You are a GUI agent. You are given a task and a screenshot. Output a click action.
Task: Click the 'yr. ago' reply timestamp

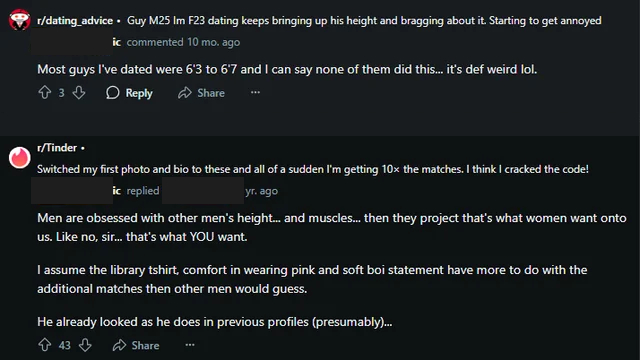262,191
